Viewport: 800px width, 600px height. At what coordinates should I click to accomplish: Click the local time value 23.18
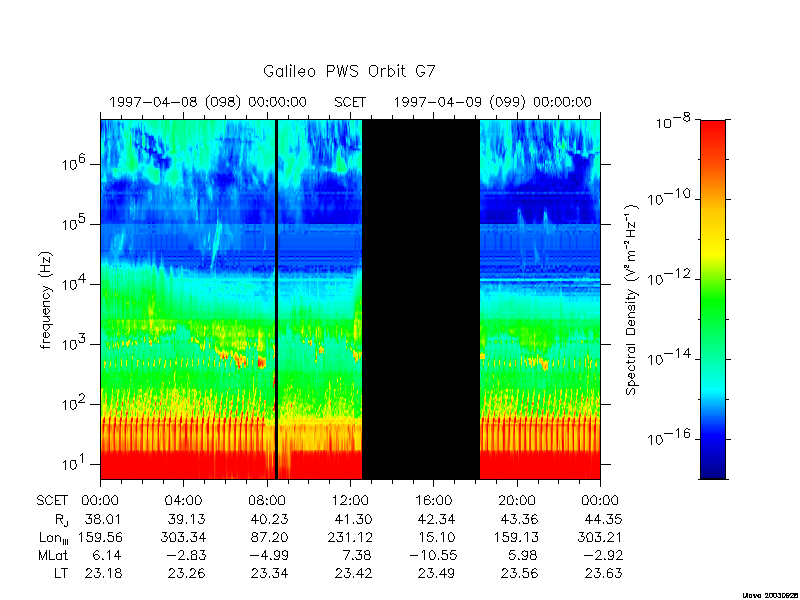coord(104,573)
